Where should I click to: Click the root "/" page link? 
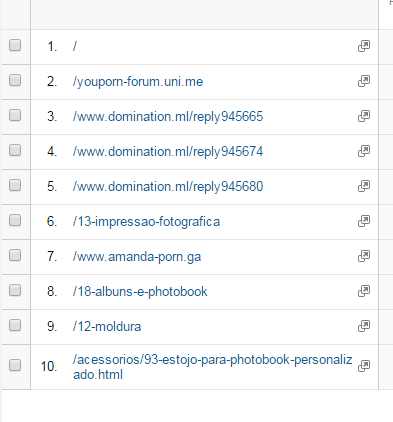pos(75,46)
